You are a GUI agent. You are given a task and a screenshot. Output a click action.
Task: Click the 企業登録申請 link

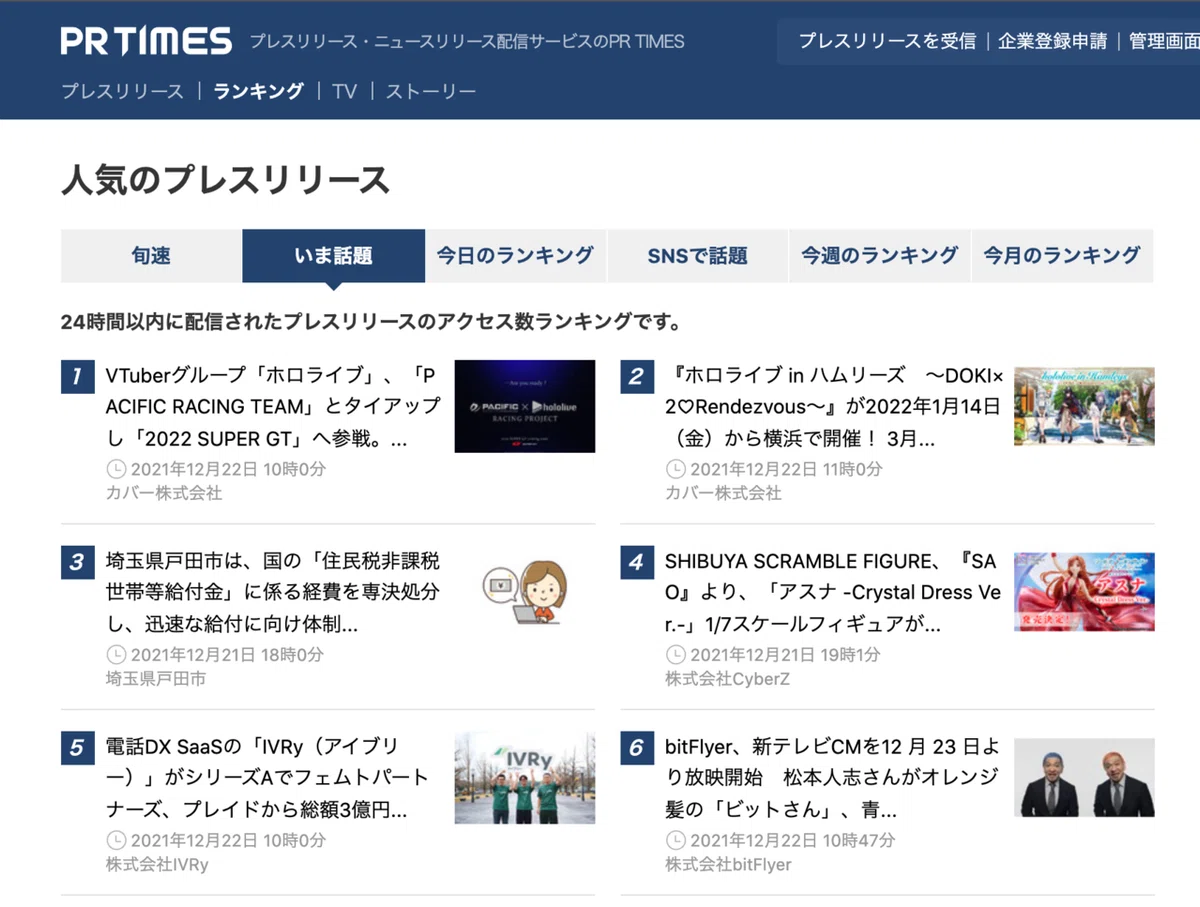pos(1053,42)
